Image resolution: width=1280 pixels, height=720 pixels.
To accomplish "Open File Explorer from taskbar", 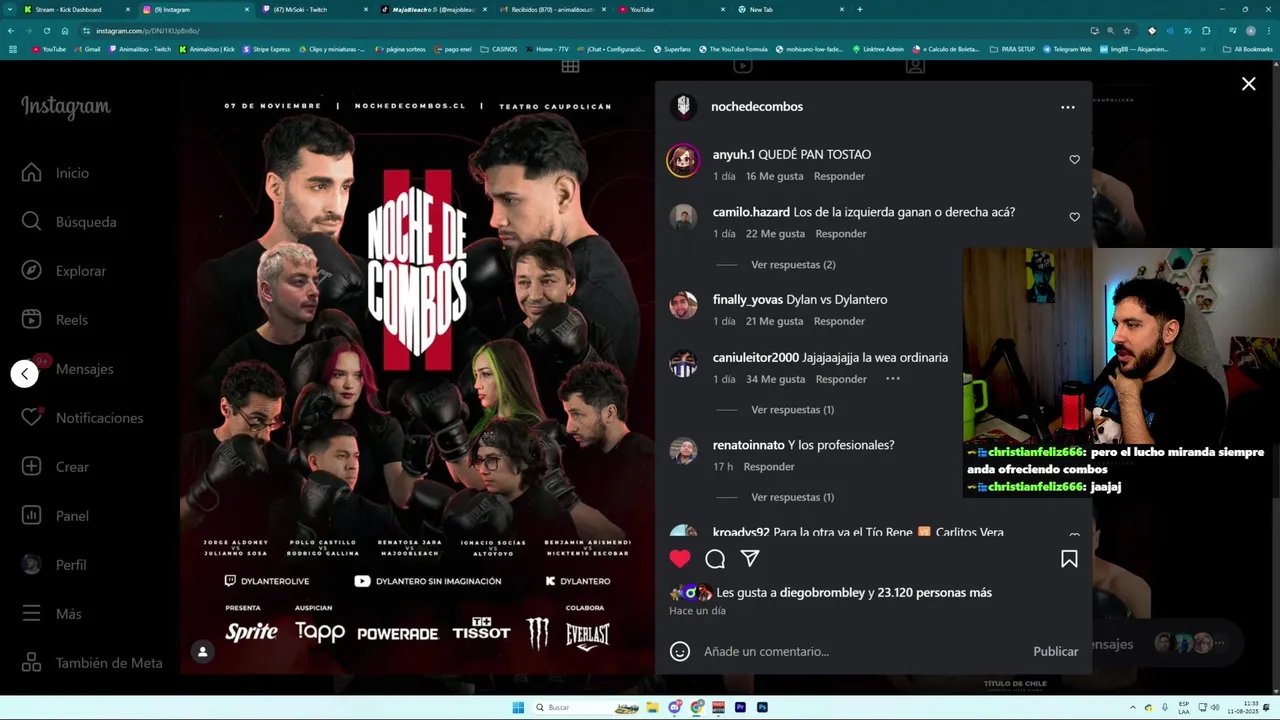I will 654,707.
